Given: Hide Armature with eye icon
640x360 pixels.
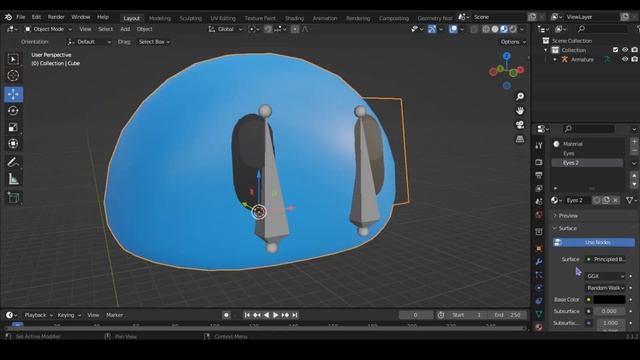Looking at the screenshot, I should click(x=625, y=60).
